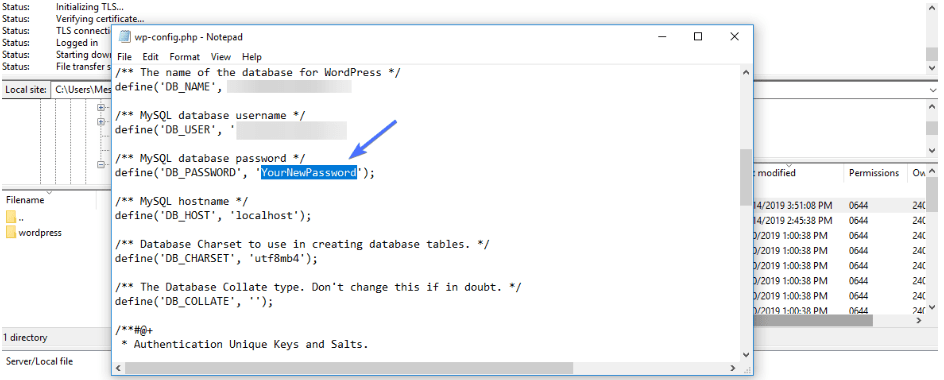
Task: Click the wordpress folder name
Action: [40, 232]
